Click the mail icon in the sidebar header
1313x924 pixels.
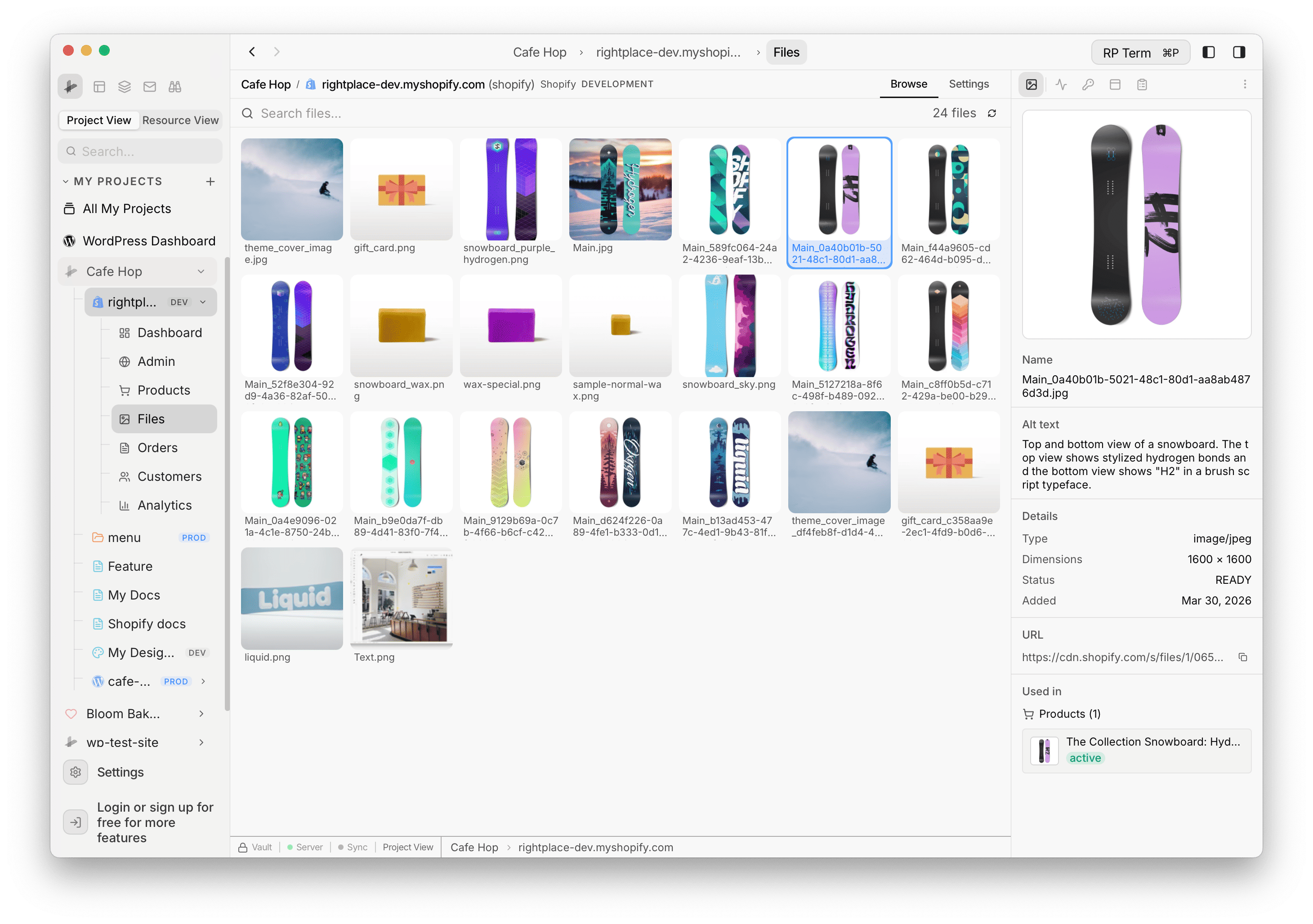pos(149,86)
